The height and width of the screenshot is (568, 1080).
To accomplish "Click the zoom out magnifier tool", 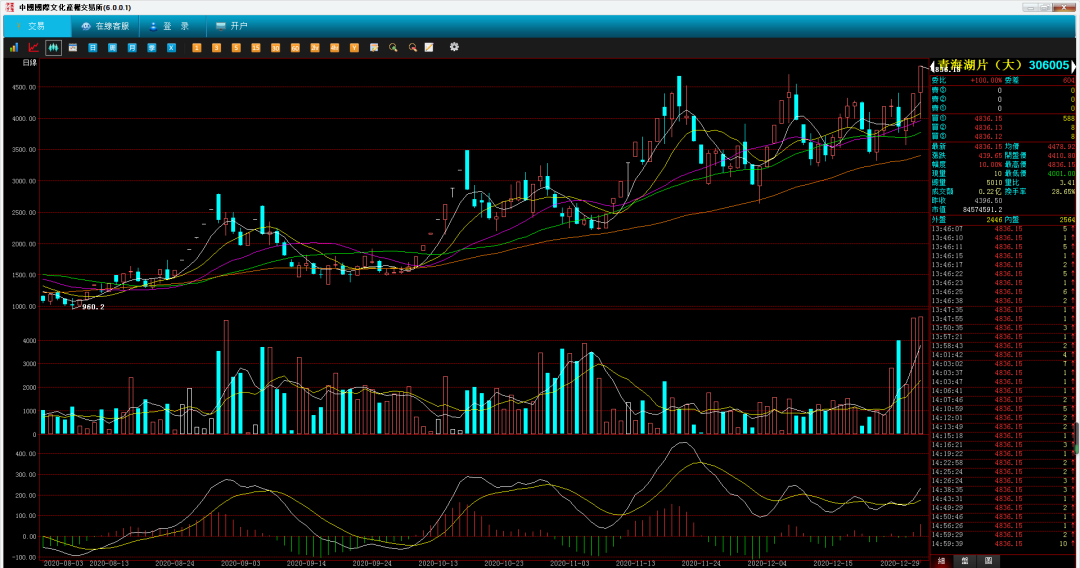I will [x=413, y=48].
